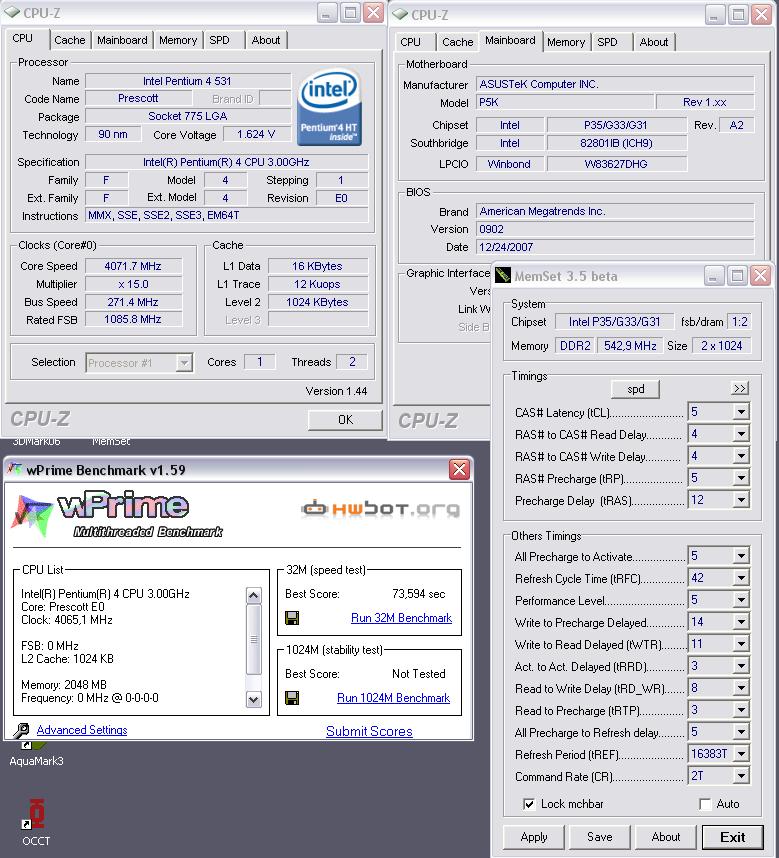The image size is (779, 858).
Task: Click the wPrime title bar icon
Action: tap(15, 469)
